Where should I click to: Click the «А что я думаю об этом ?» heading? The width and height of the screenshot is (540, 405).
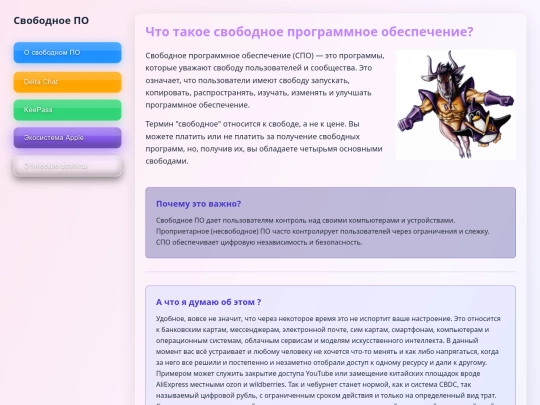pyautogui.click(x=208, y=302)
